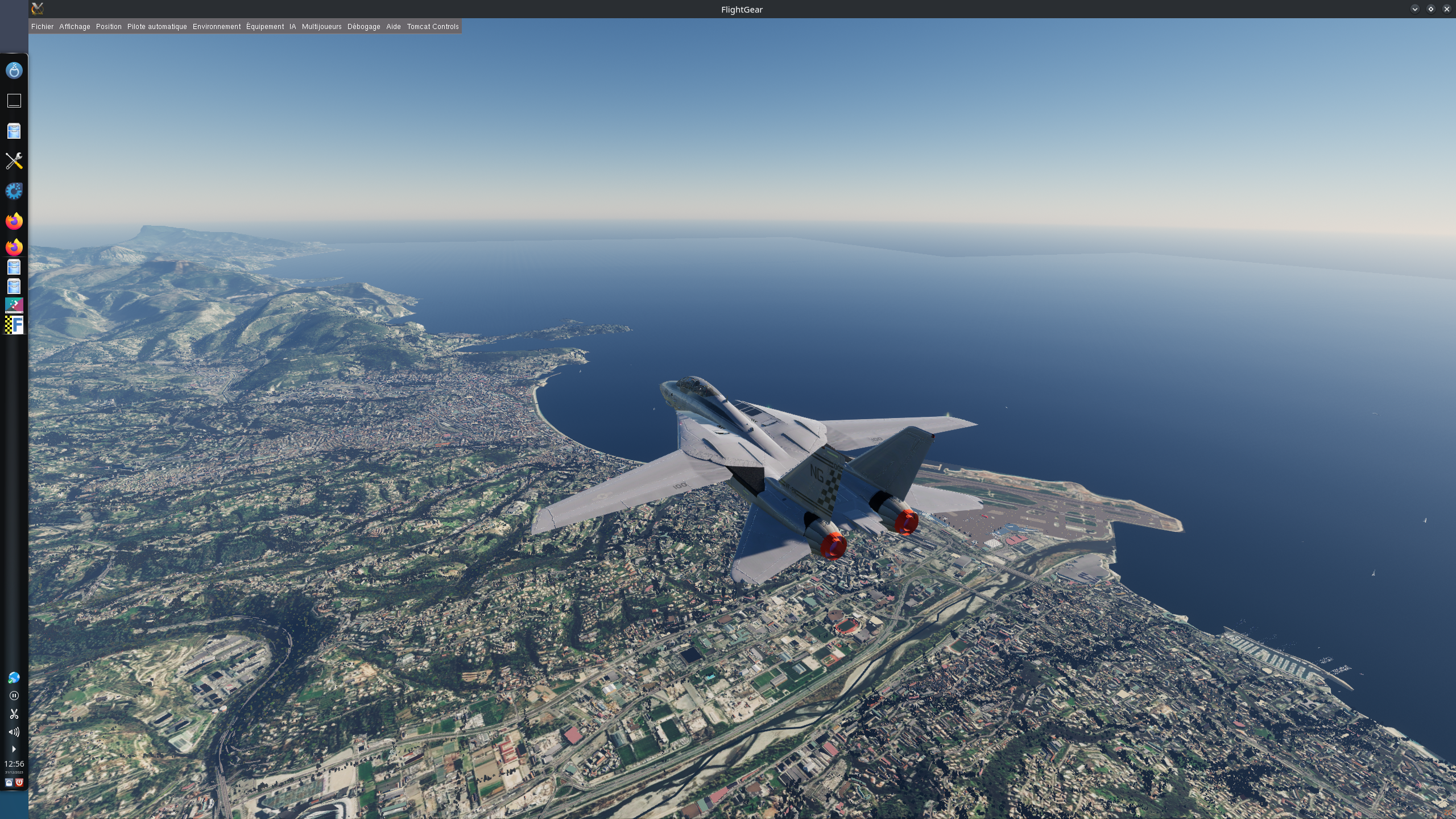
Task: Click the Débogage menu label
Action: point(363,27)
